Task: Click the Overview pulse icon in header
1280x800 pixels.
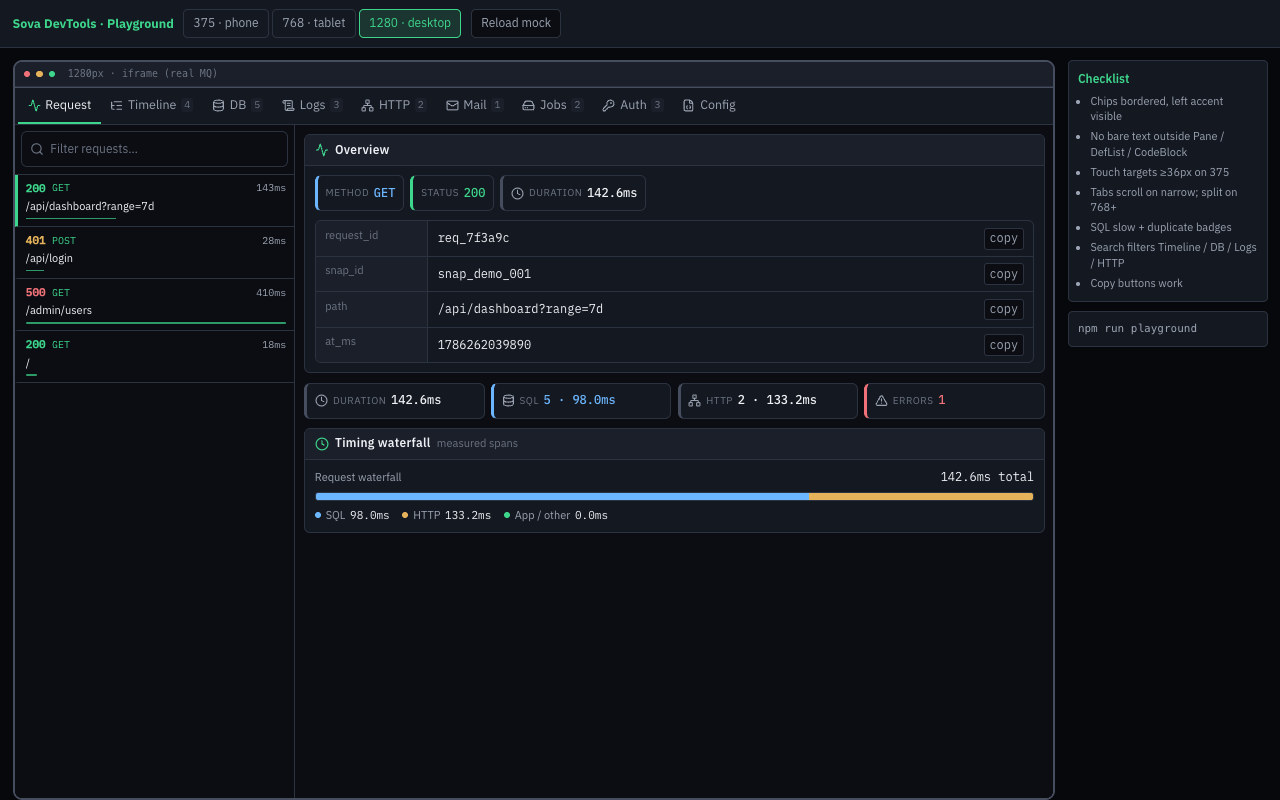Action: tap(322, 150)
